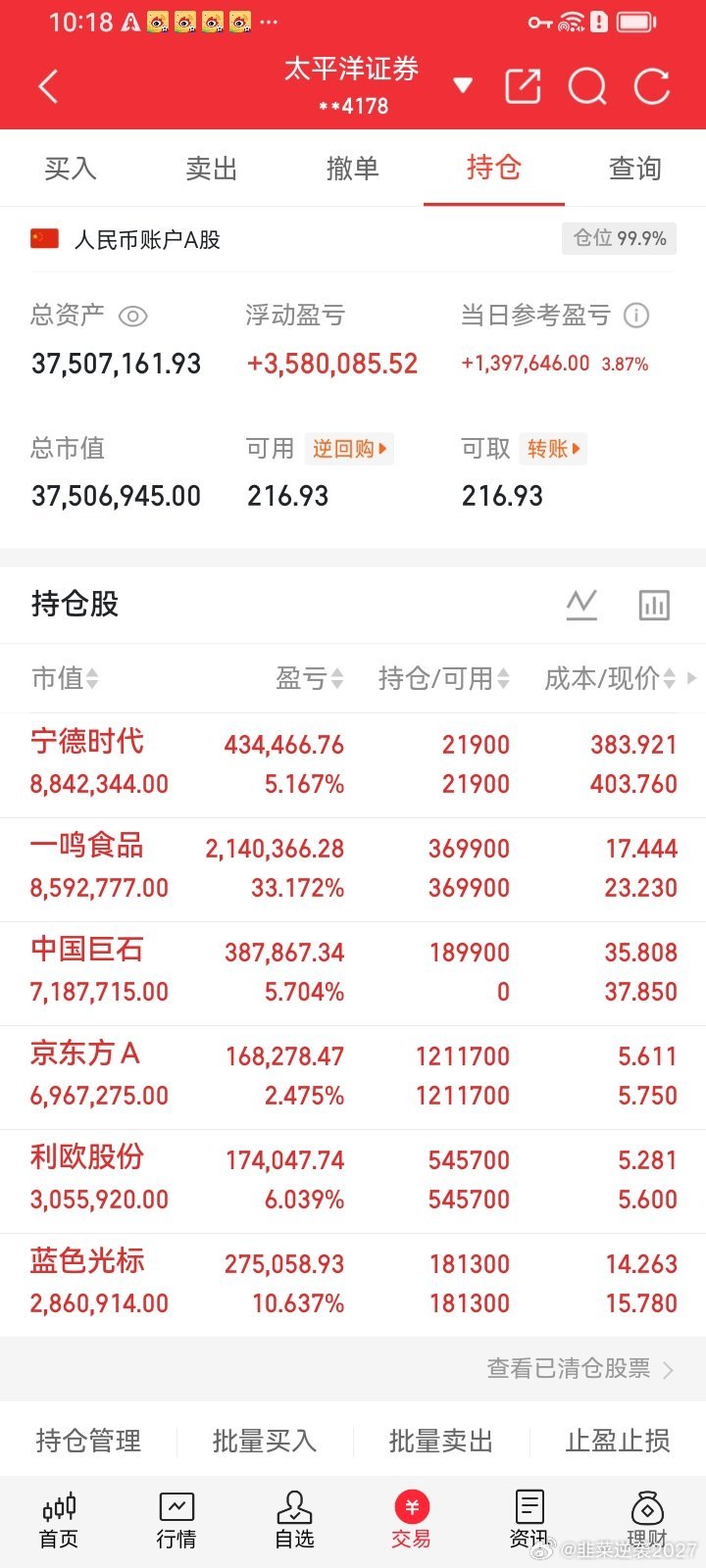
Task: Tap the 转账 transfer button
Action: click(x=553, y=449)
